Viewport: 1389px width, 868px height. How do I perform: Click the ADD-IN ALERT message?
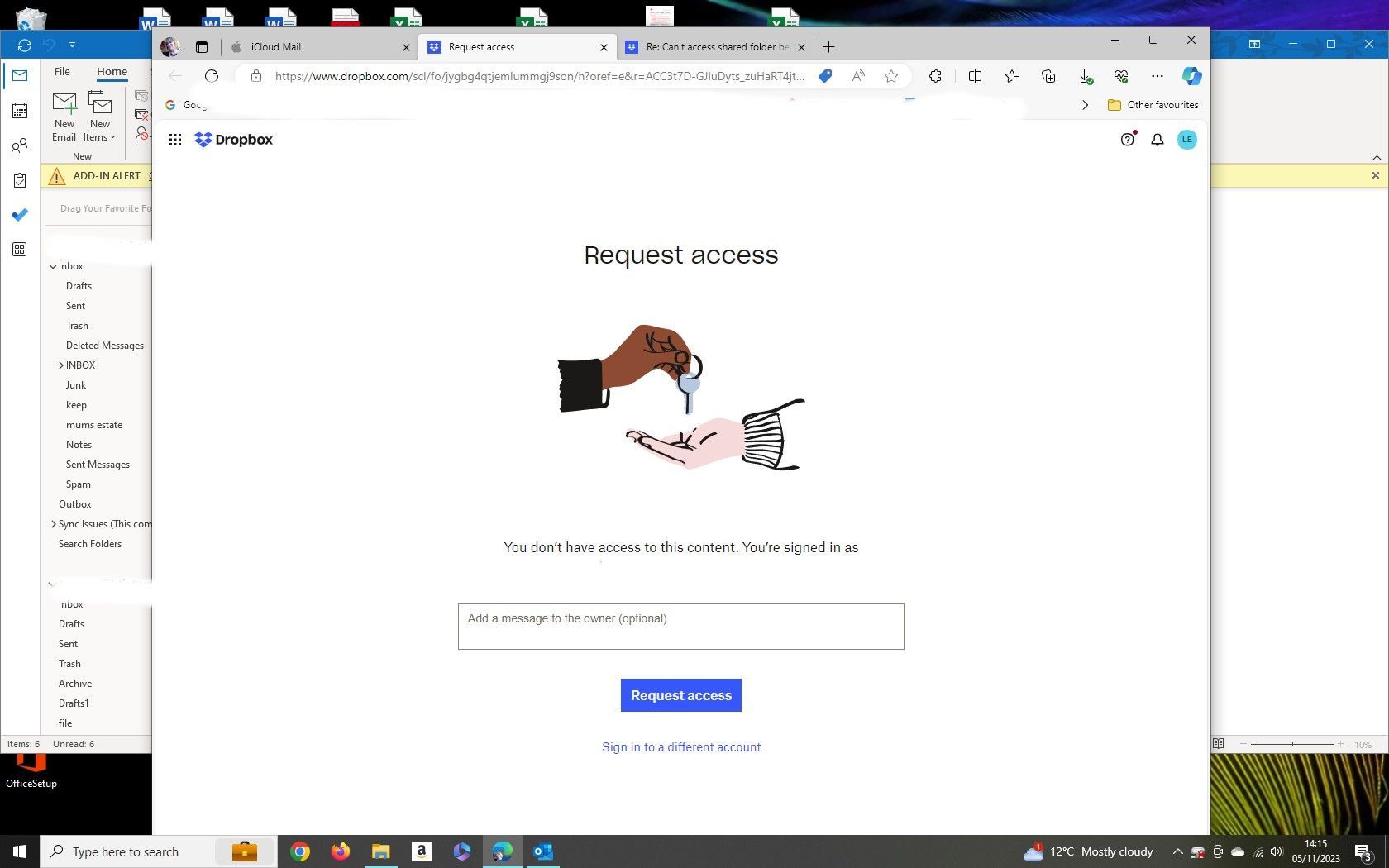107,175
